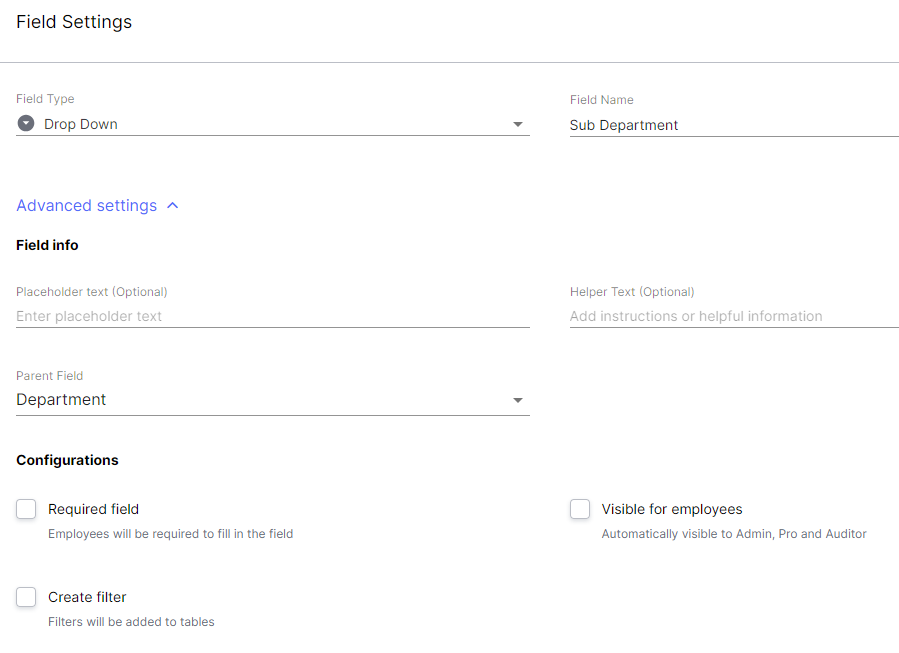Open Field Type list via its arrow
The width and height of the screenshot is (899, 653).
[x=518, y=124]
